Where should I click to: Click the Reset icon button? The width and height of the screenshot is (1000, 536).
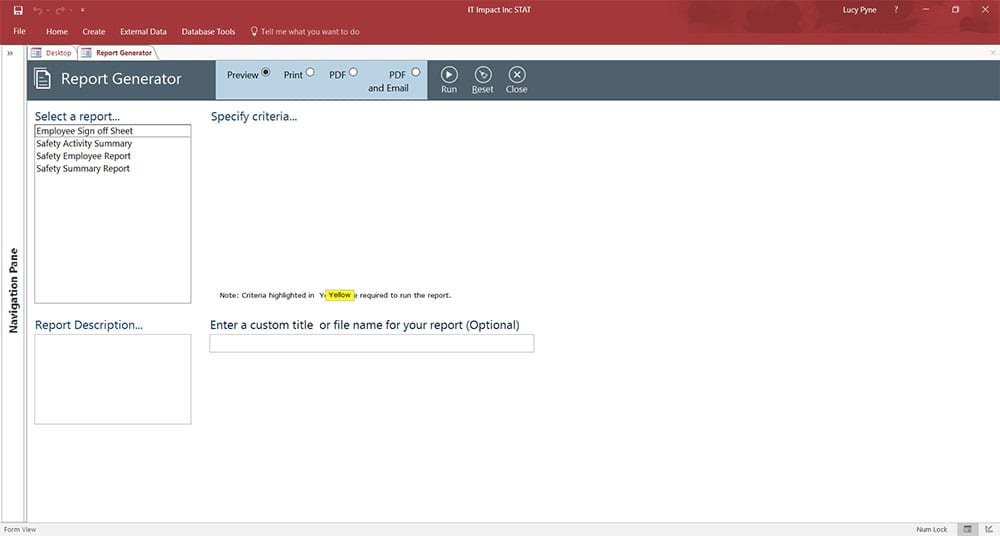(x=483, y=75)
